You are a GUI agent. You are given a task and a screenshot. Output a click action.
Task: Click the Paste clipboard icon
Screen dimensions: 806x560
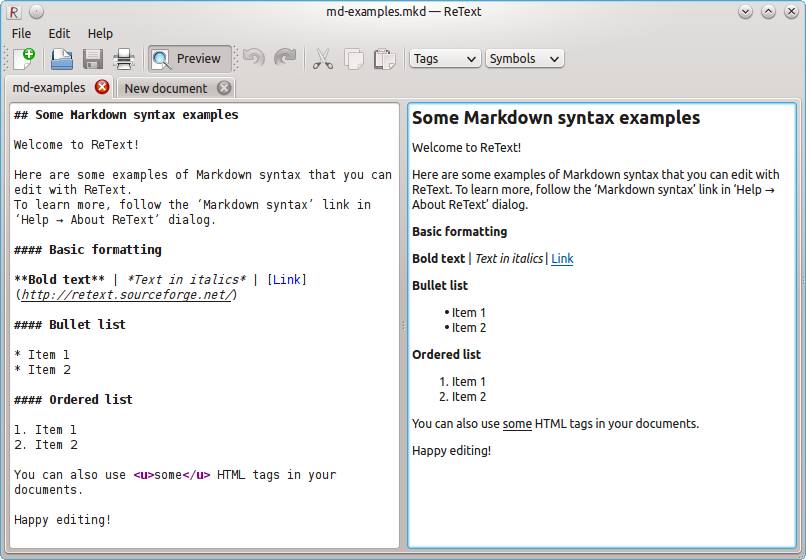point(384,59)
